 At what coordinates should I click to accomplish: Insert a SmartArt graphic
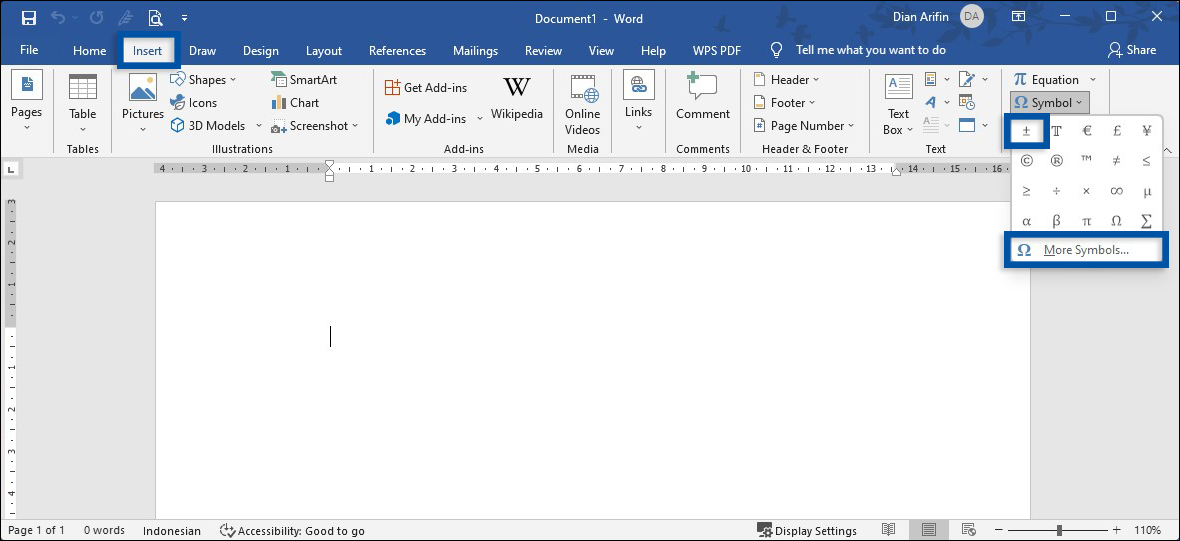pos(304,80)
